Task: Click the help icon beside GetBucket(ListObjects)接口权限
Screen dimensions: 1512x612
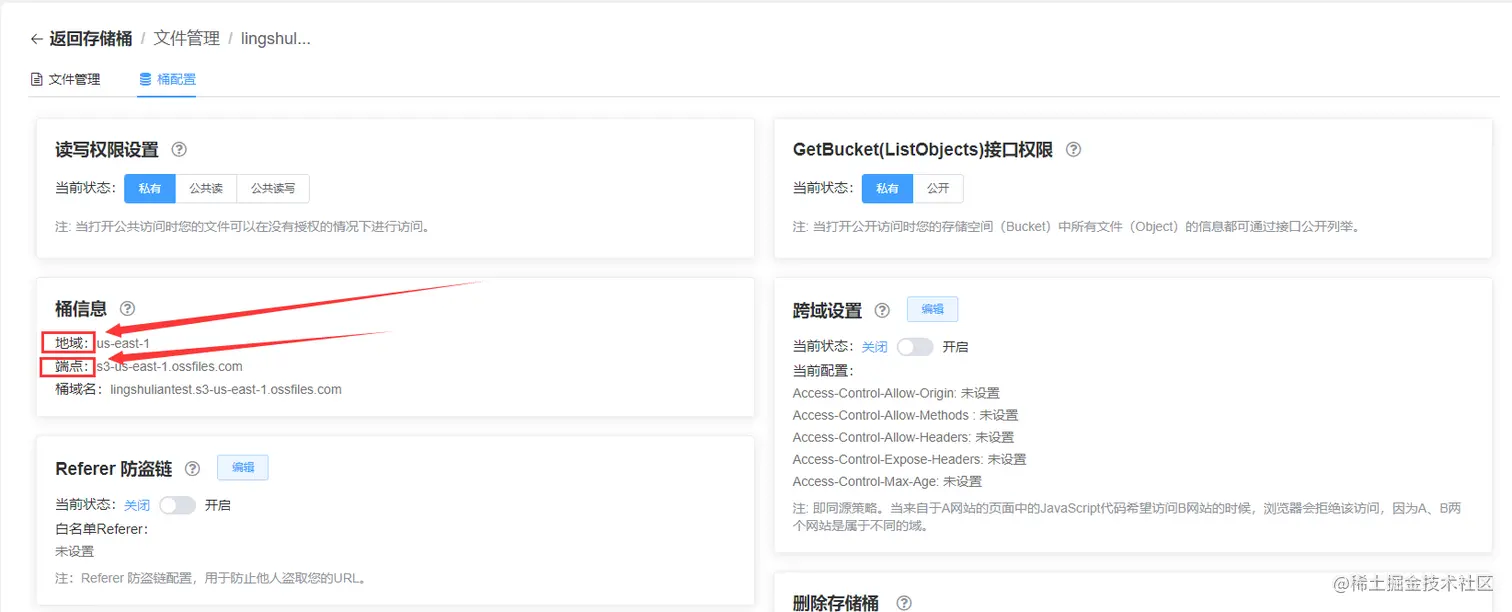Action: coord(1073,149)
